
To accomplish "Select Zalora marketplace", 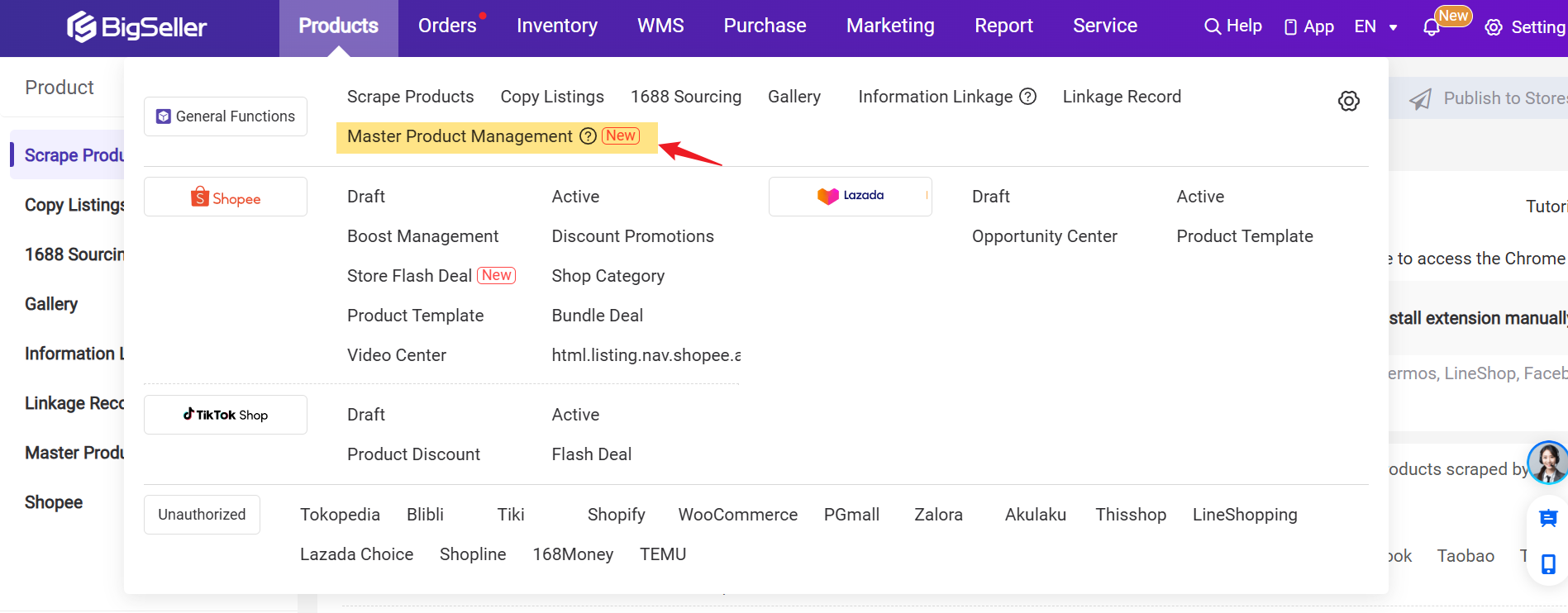I will pyautogui.click(x=939, y=515).
